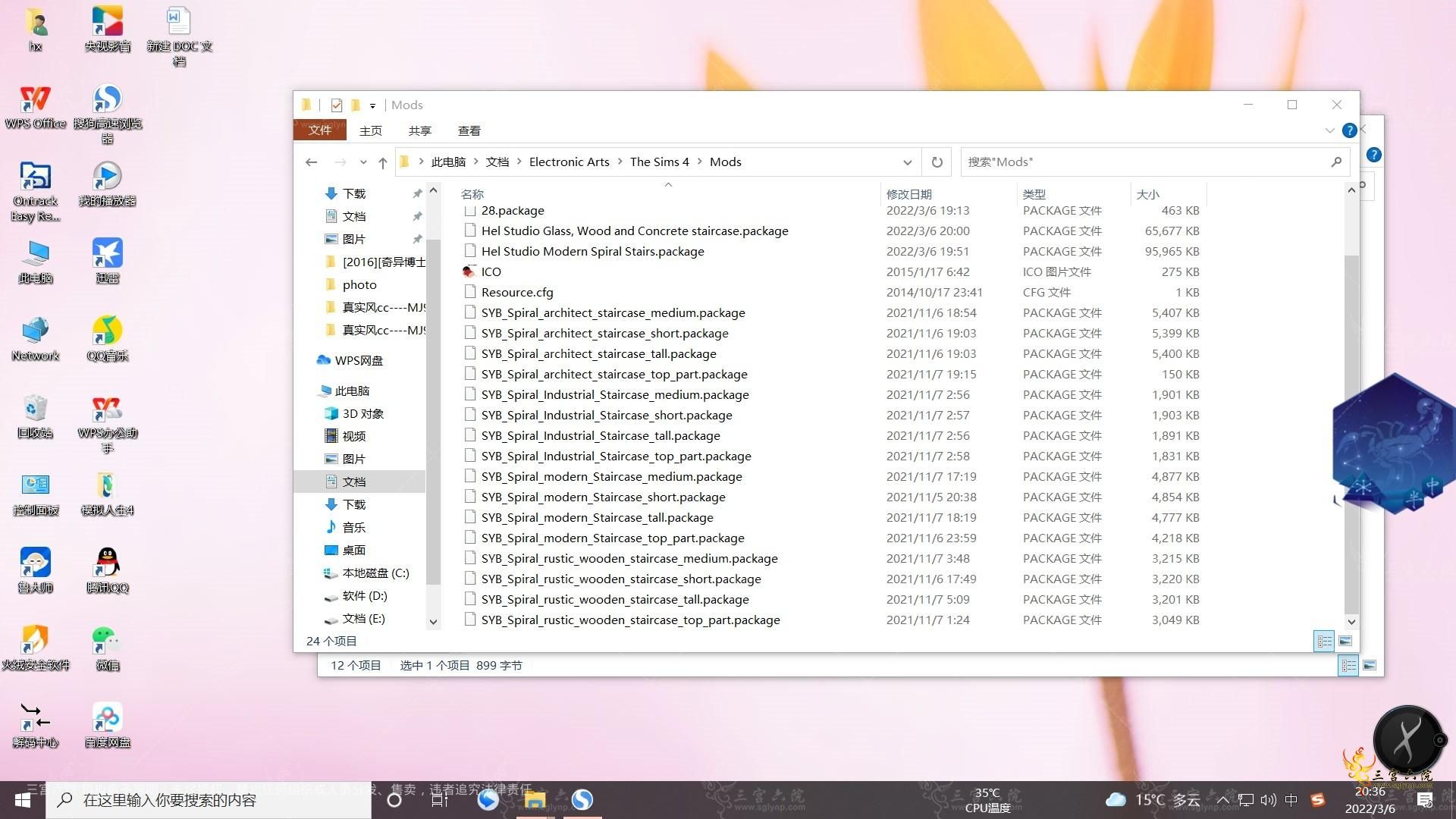Open the Sogou browser taskbar icon

582,800
